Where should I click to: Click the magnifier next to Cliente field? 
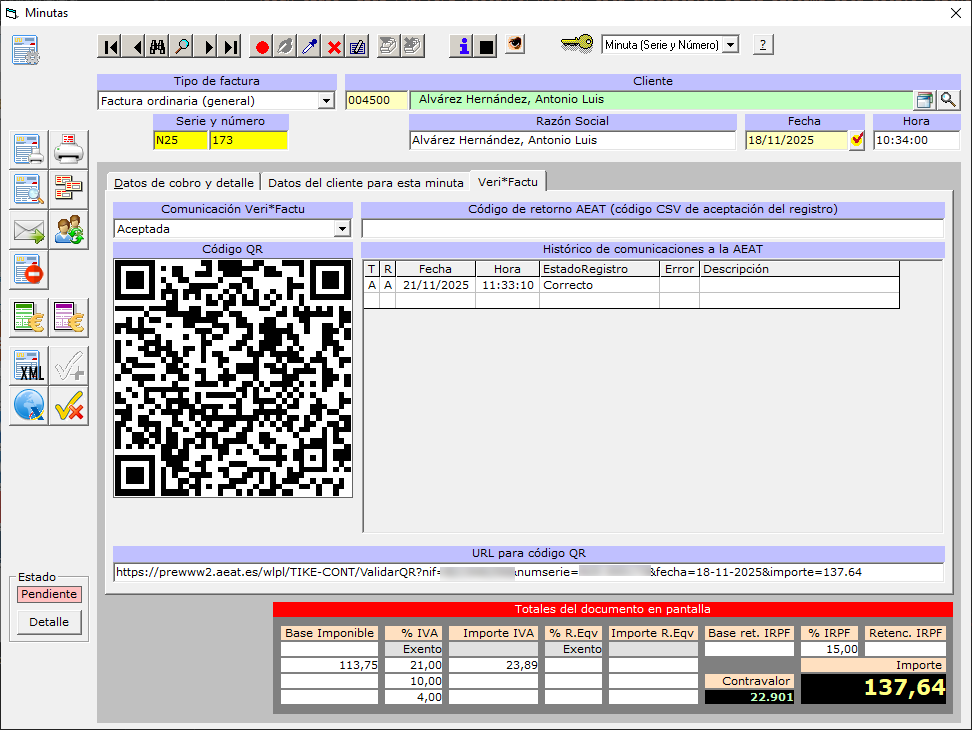[947, 100]
